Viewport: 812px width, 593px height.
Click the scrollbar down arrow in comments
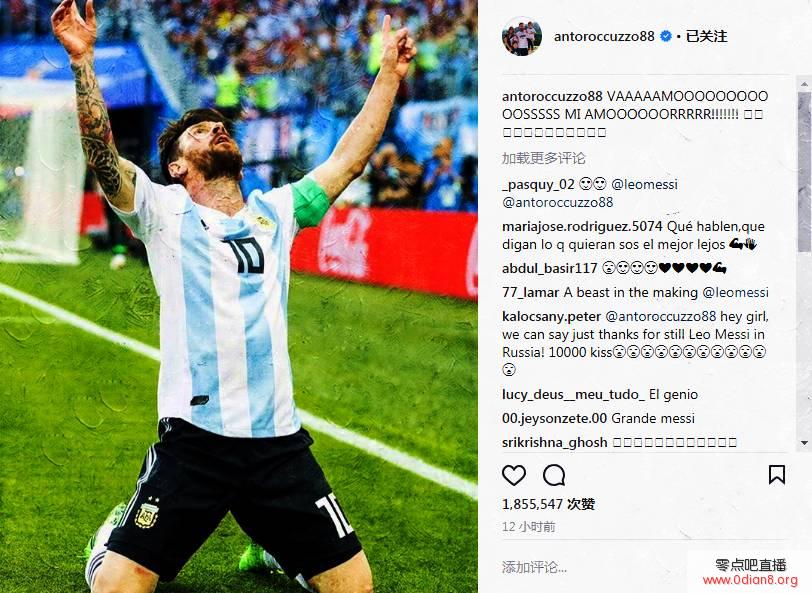coord(804,443)
